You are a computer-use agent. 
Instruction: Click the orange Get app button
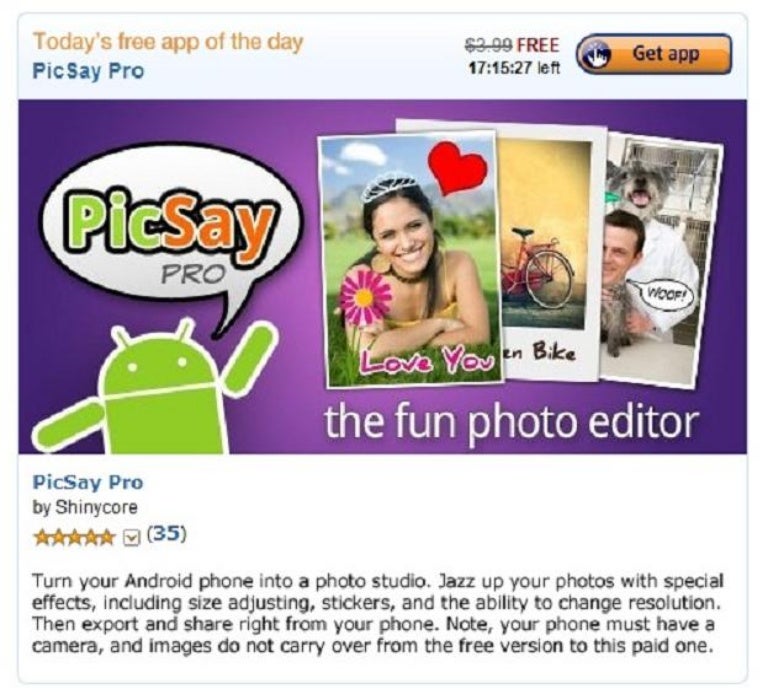[654, 54]
